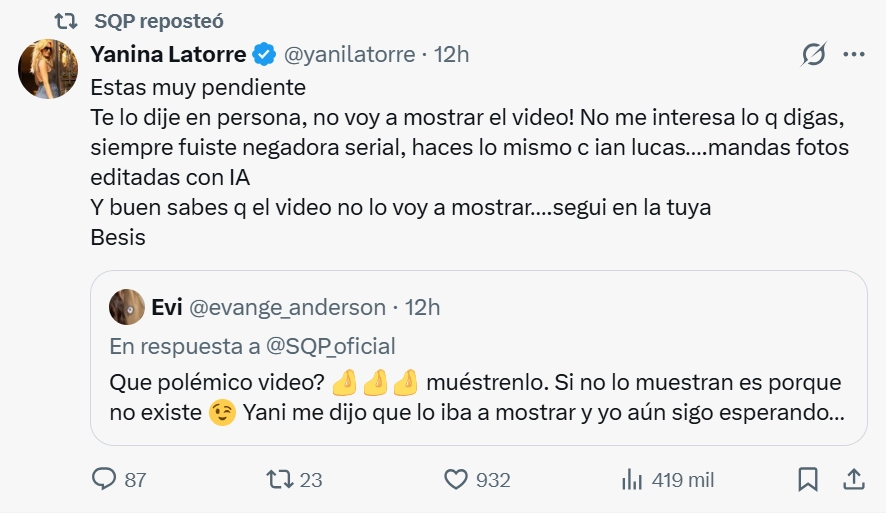Click Evi's small avatar in quoted tweet

pyautogui.click(x=125, y=307)
